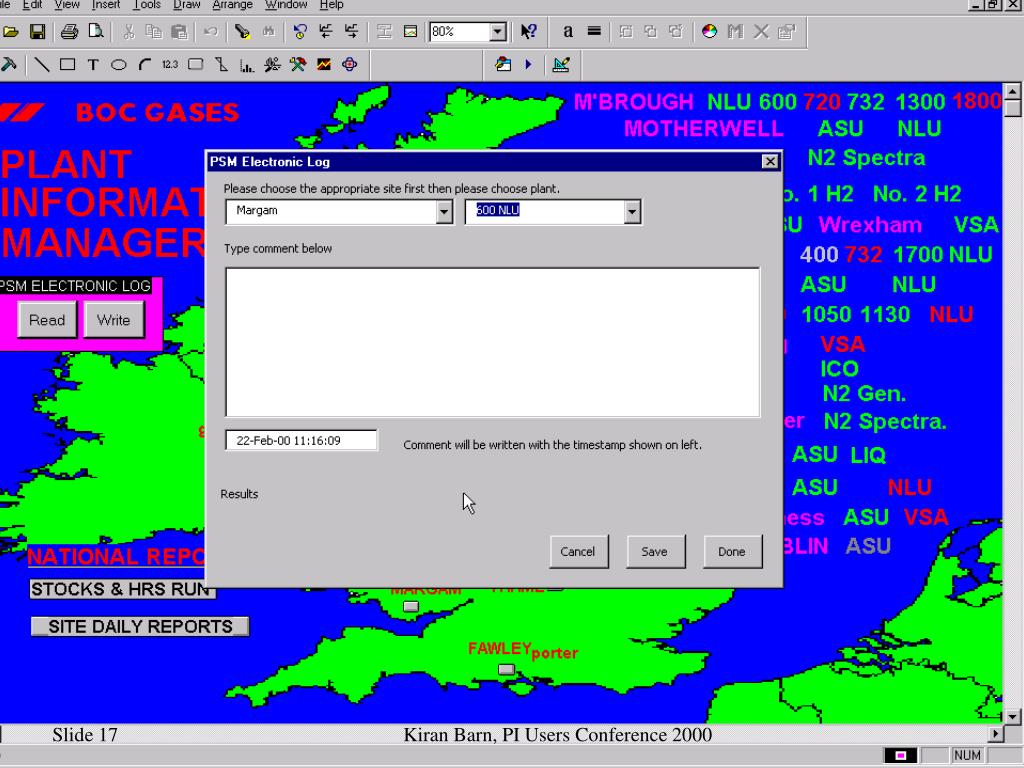1024x768 pixels.
Task: Open the Arrange menu
Action: click(232, 5)
